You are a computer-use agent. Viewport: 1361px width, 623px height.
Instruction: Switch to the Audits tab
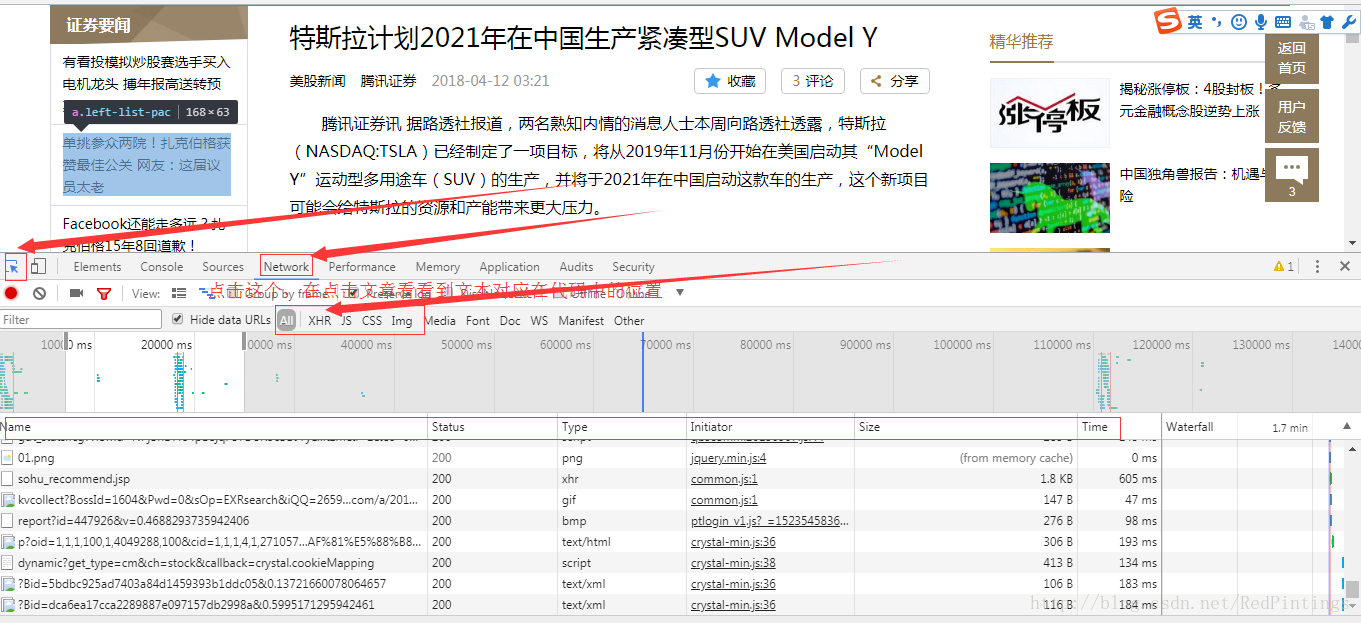[x=576, y=267]
